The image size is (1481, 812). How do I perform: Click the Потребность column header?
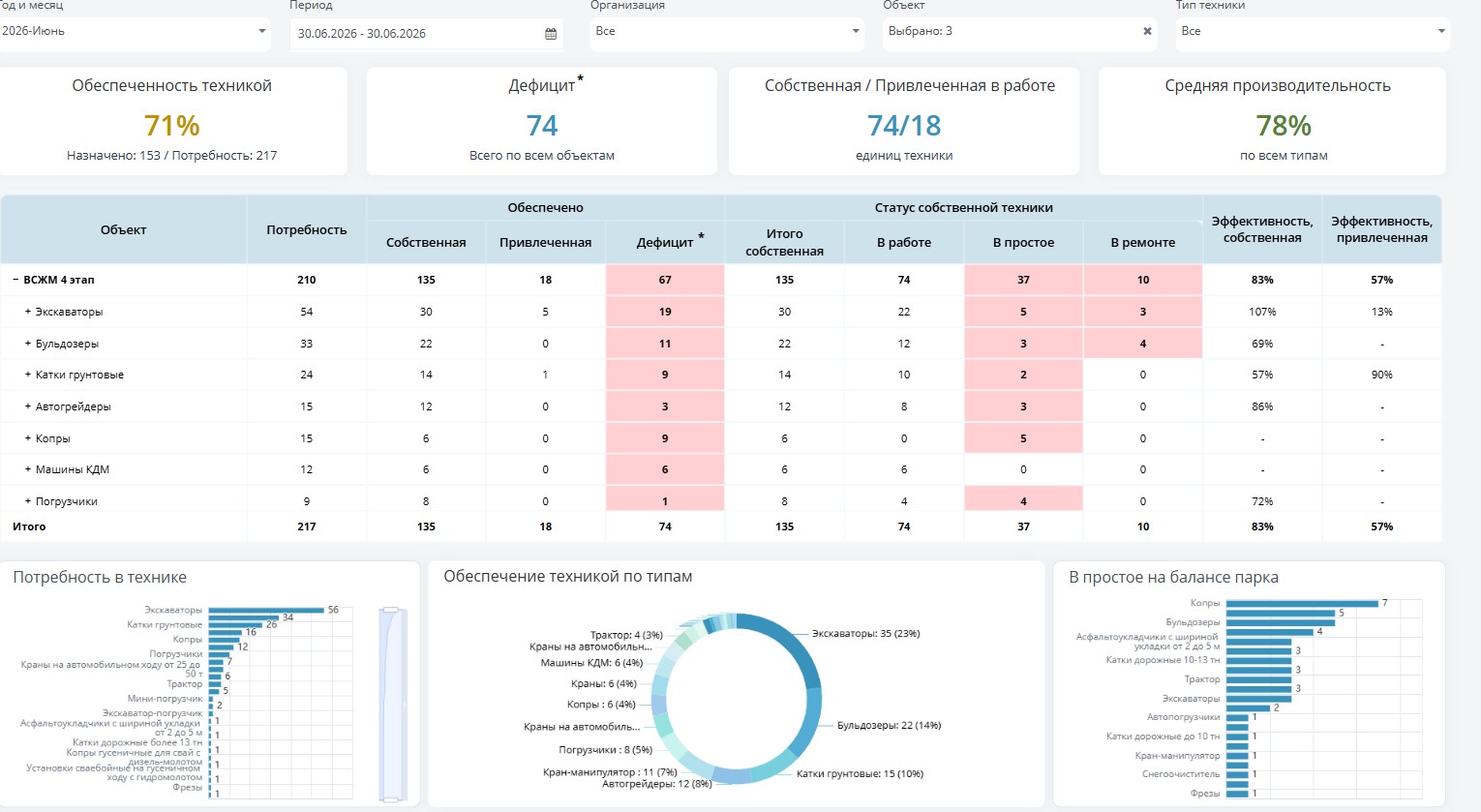coord(307,229)
